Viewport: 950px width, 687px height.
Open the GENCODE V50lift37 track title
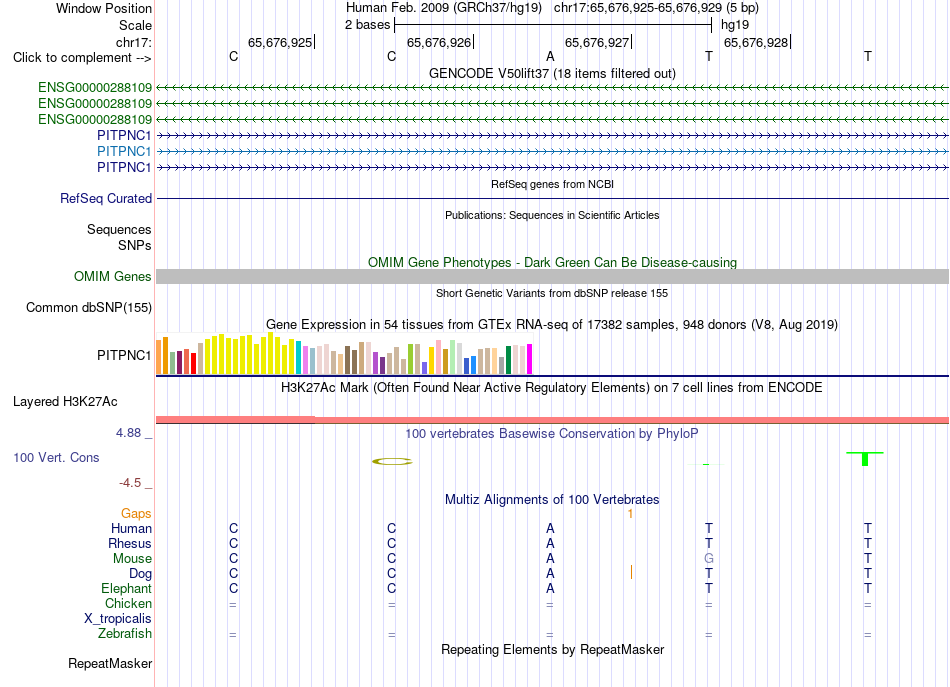(x=552, y=73)
